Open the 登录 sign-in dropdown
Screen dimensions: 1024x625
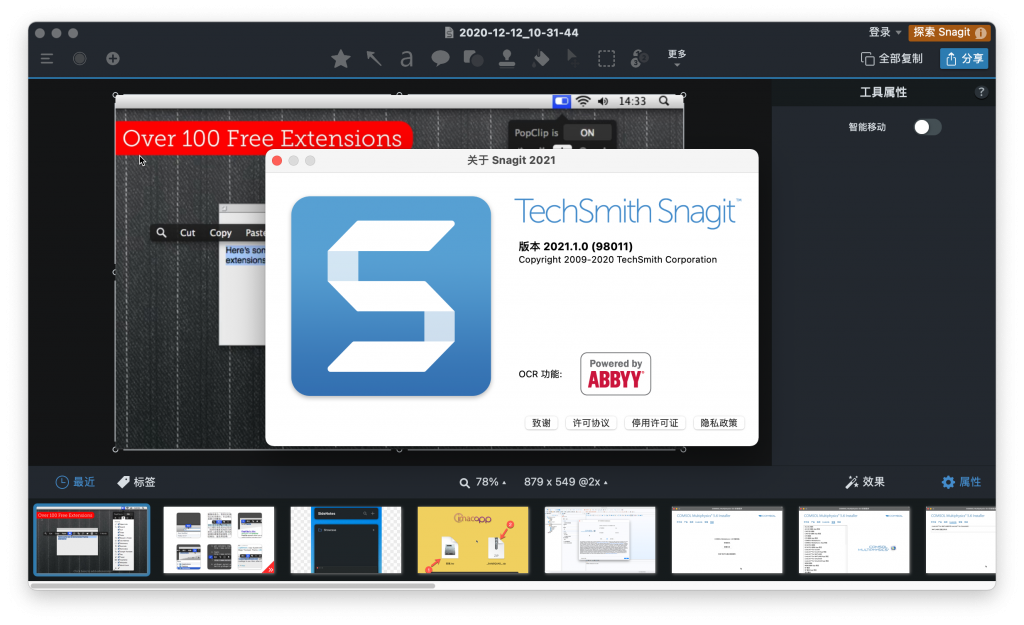(x=884, y=32)
